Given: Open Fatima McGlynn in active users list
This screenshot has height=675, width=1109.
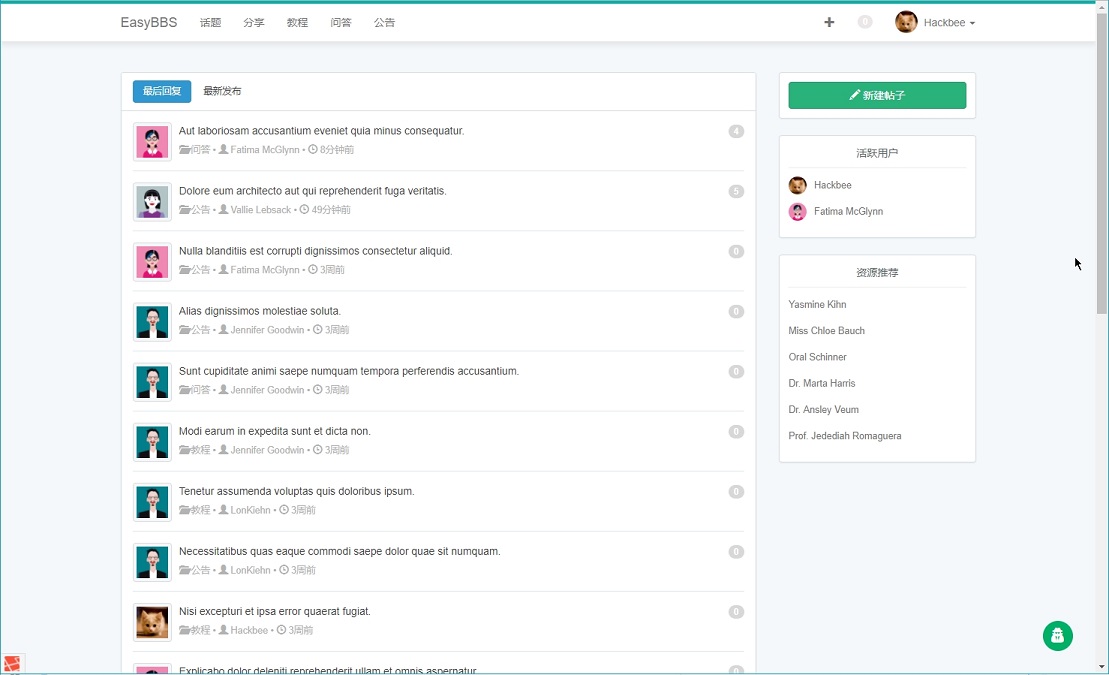Looking at the screenshot, I should pyautogui.click(x=848, y=212).
